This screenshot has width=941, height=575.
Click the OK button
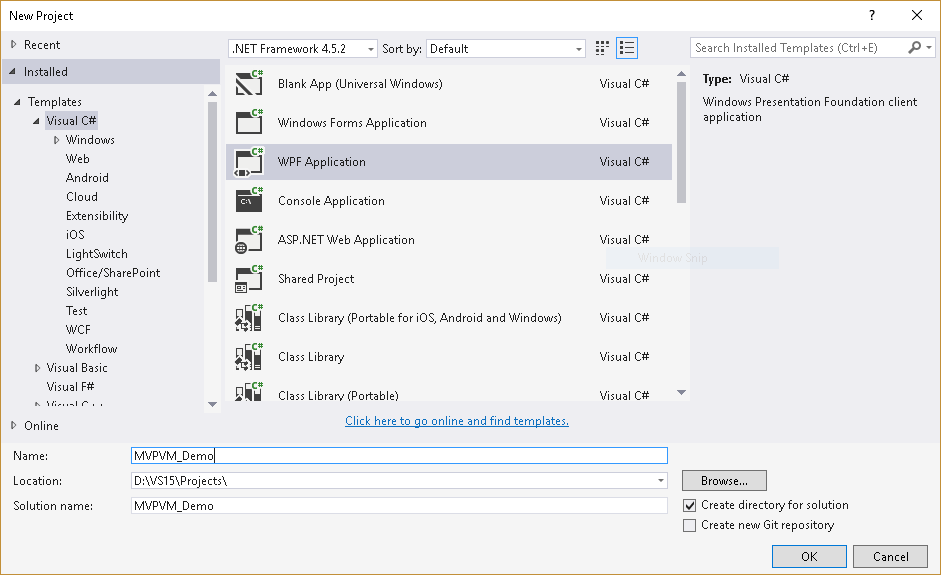(x=809, y=556)
